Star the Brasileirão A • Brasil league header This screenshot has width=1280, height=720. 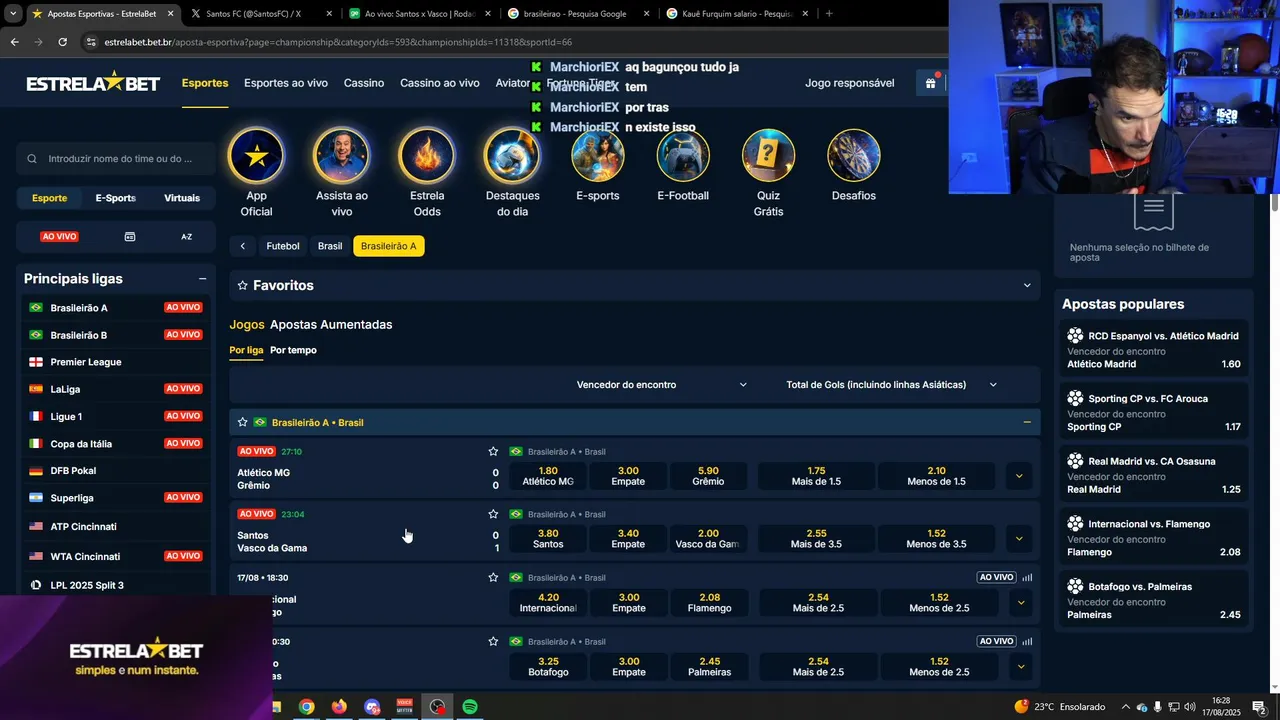point(242,422)
